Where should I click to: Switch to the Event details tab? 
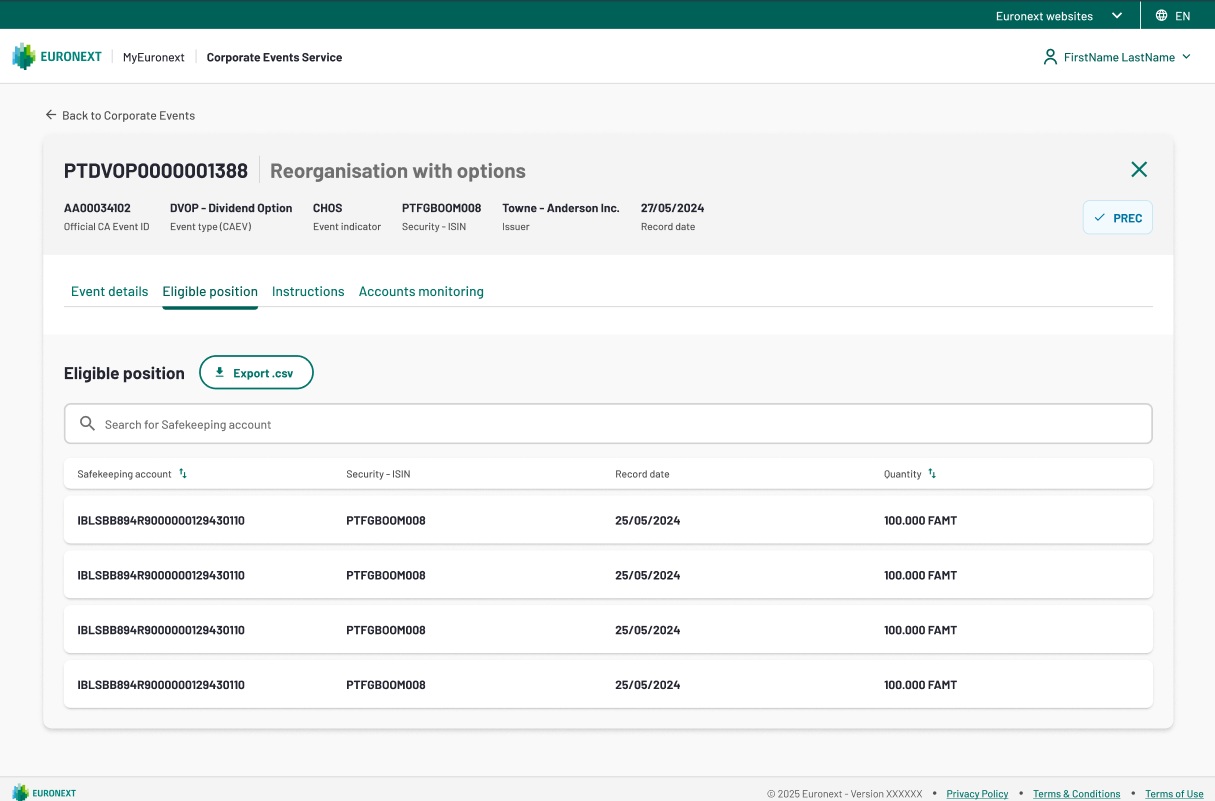coord(109,292)
